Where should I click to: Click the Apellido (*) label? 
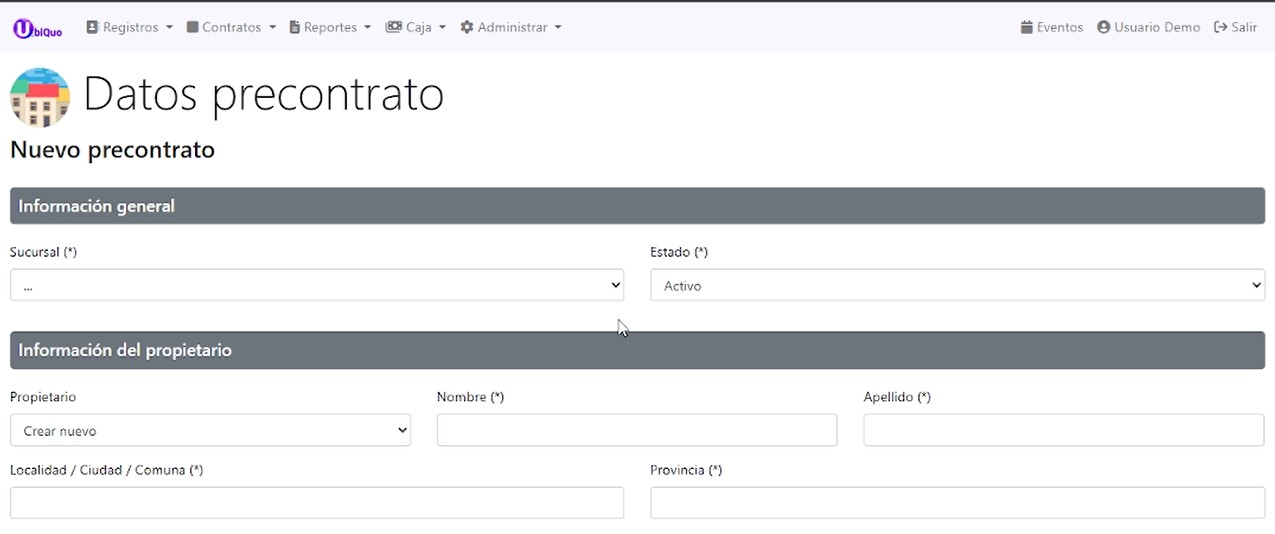click(x=897, y=397)
